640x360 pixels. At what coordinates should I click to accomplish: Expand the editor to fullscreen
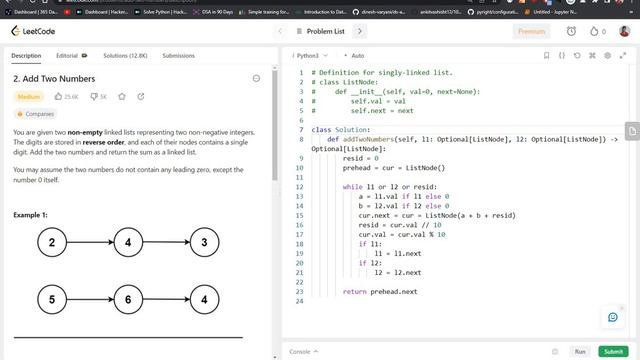pos(623,56)
